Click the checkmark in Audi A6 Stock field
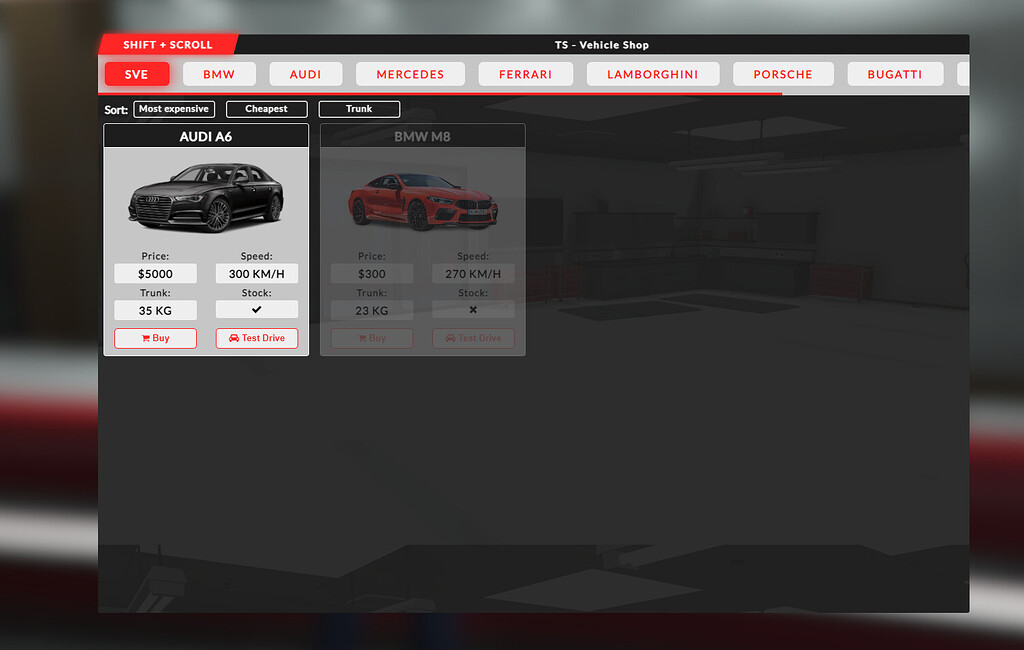Image resolution: width=1024 pixels, height=650 pixels. (x=256, y=310)
